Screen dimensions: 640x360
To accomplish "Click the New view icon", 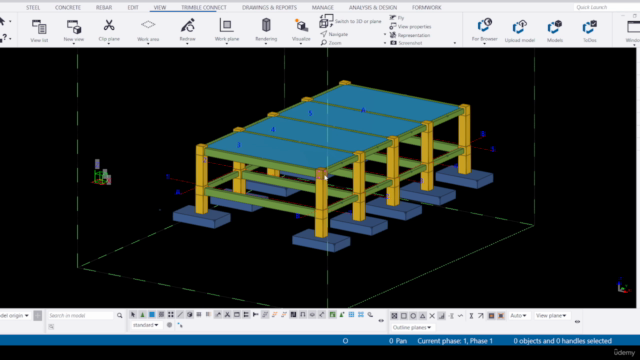I will click(74, 31).
